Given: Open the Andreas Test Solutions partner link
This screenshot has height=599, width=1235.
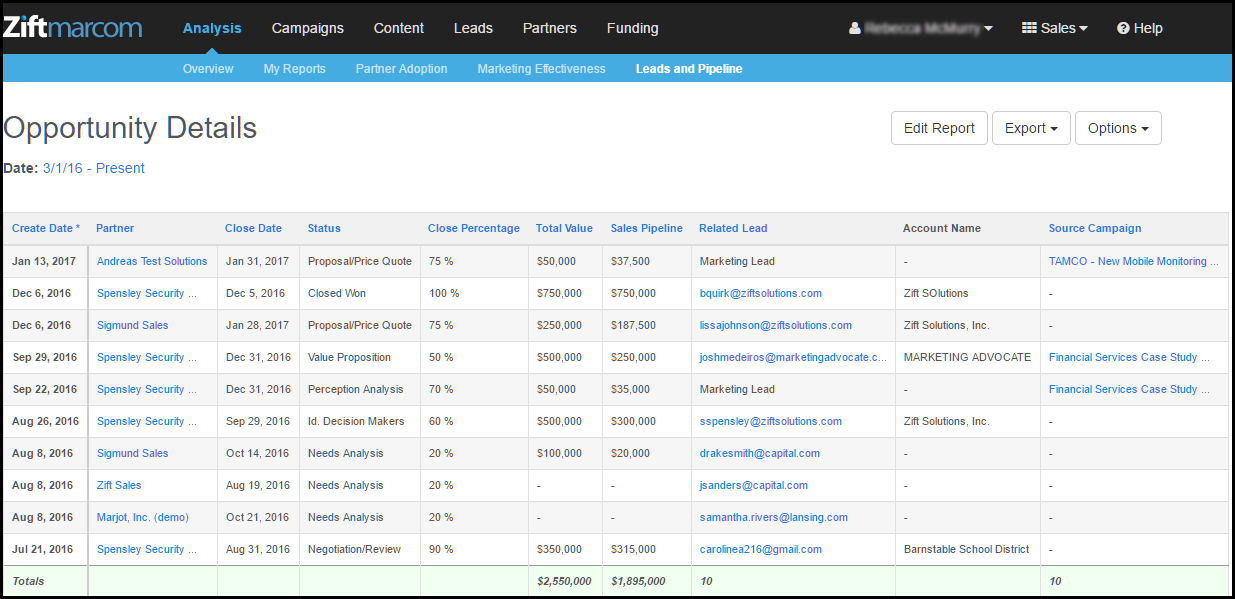Looking at the screenshot, I should [152, 261].
